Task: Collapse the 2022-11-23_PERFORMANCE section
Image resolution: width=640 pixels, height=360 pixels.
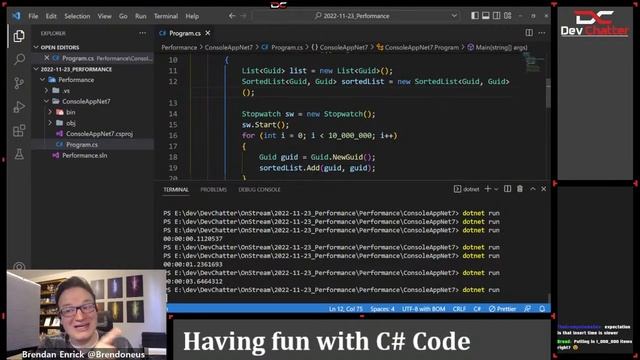Action: click(36, 69)
